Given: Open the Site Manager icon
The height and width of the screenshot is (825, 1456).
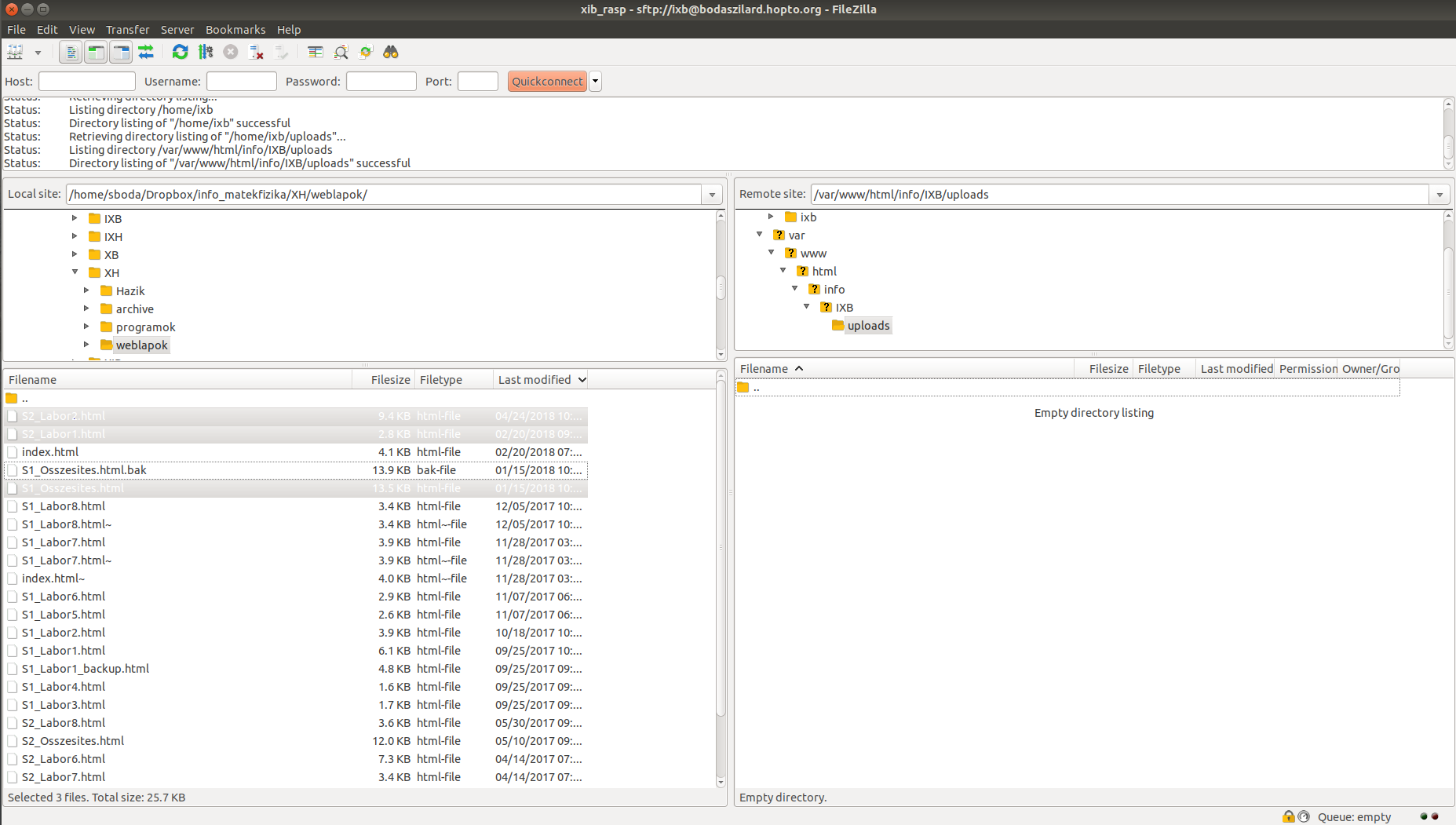Looking at the screenshot, I should (x=15, y=52).
